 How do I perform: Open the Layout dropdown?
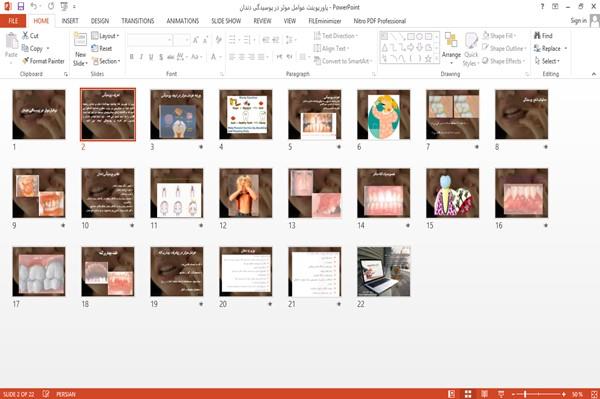tap(105, 36)
